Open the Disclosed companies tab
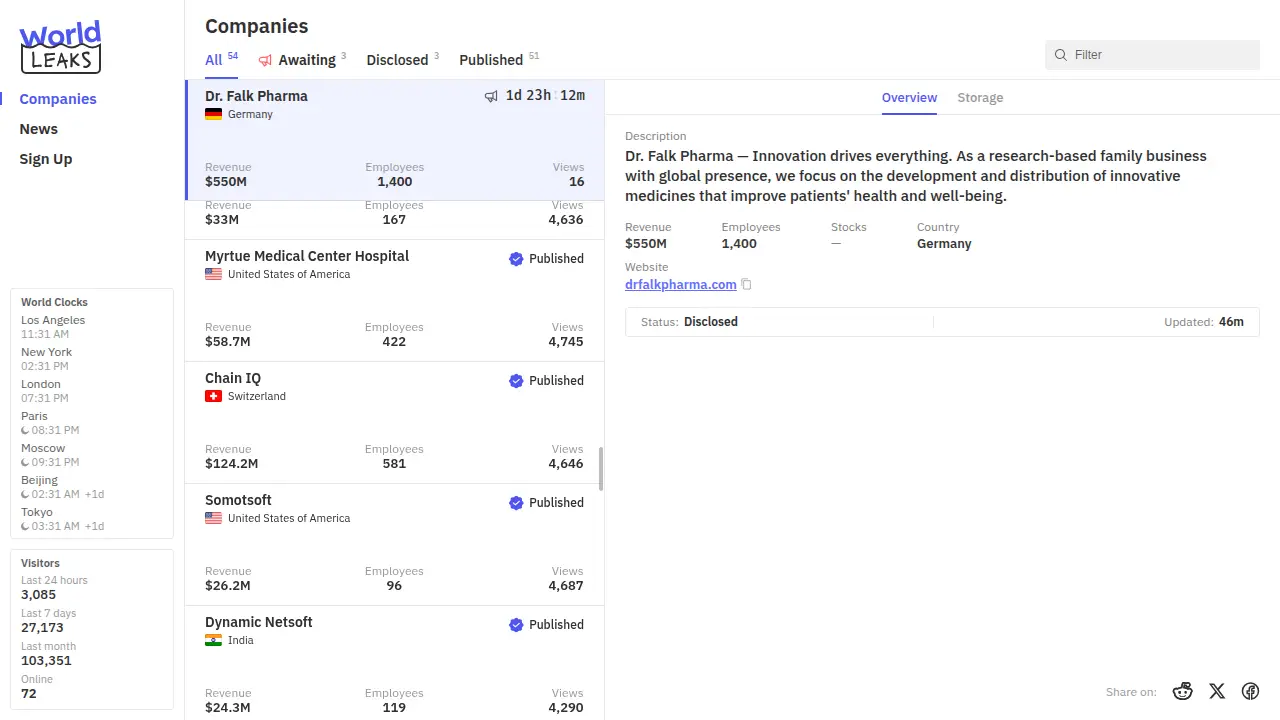 [397, 60]
